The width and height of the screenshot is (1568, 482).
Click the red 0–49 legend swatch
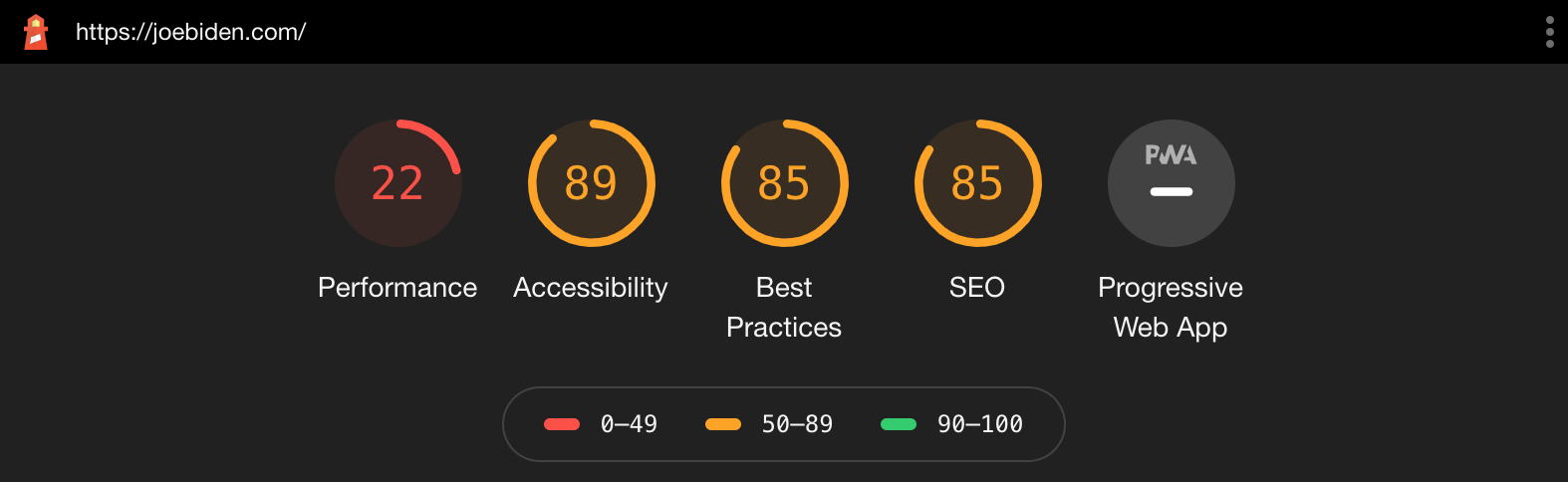562,424
